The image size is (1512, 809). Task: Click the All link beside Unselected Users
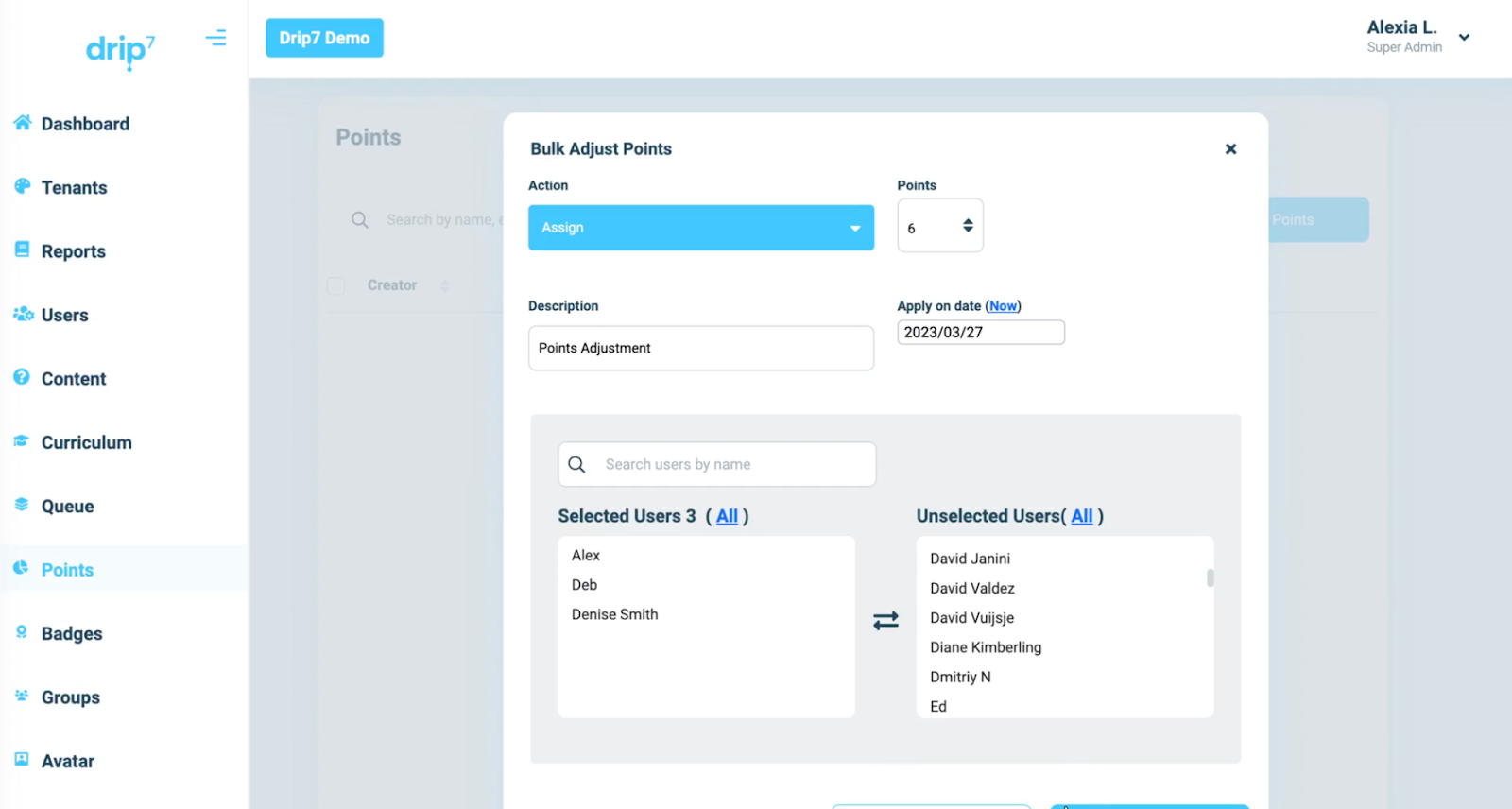coord(1082,516)
